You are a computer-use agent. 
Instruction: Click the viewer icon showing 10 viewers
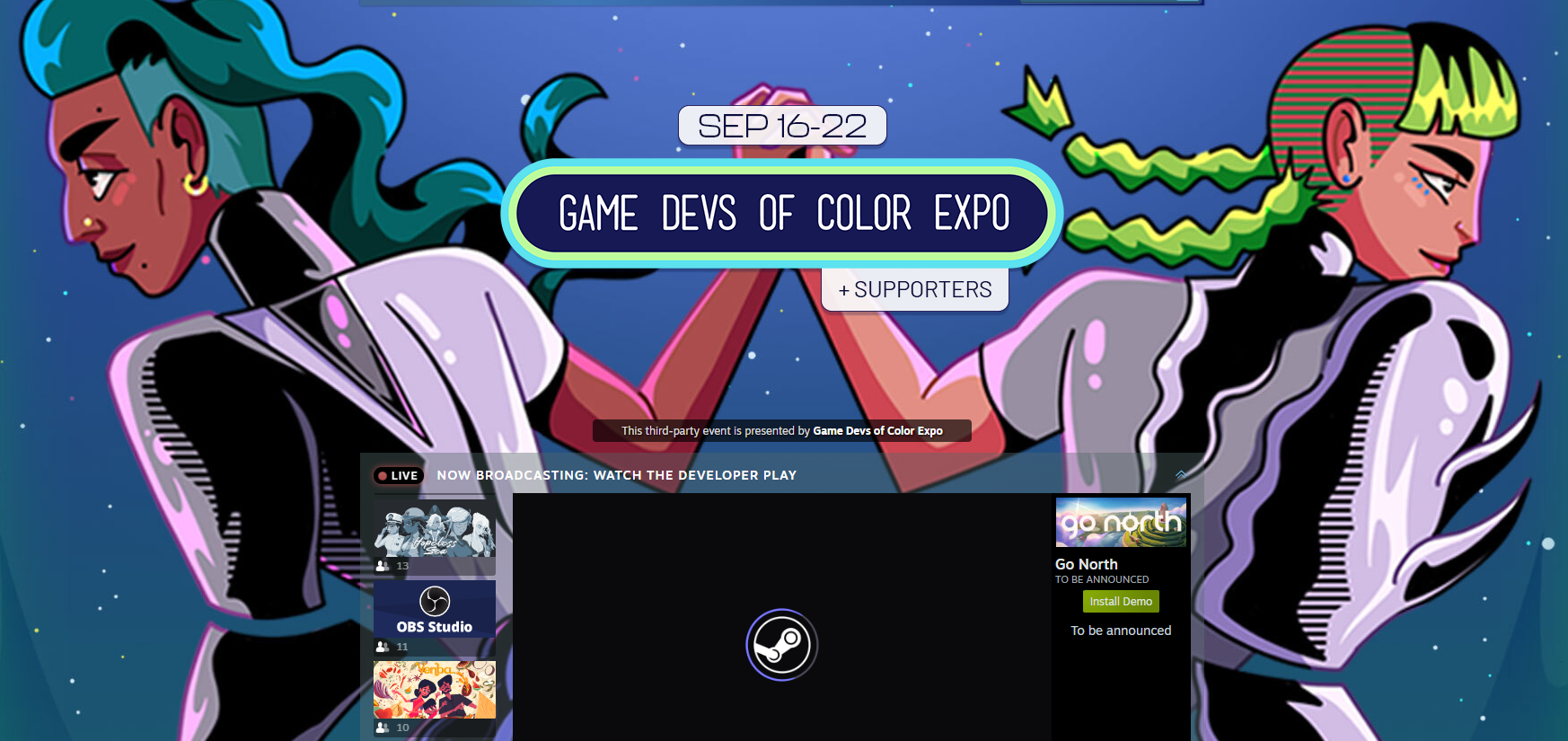(x=383, y=728)
